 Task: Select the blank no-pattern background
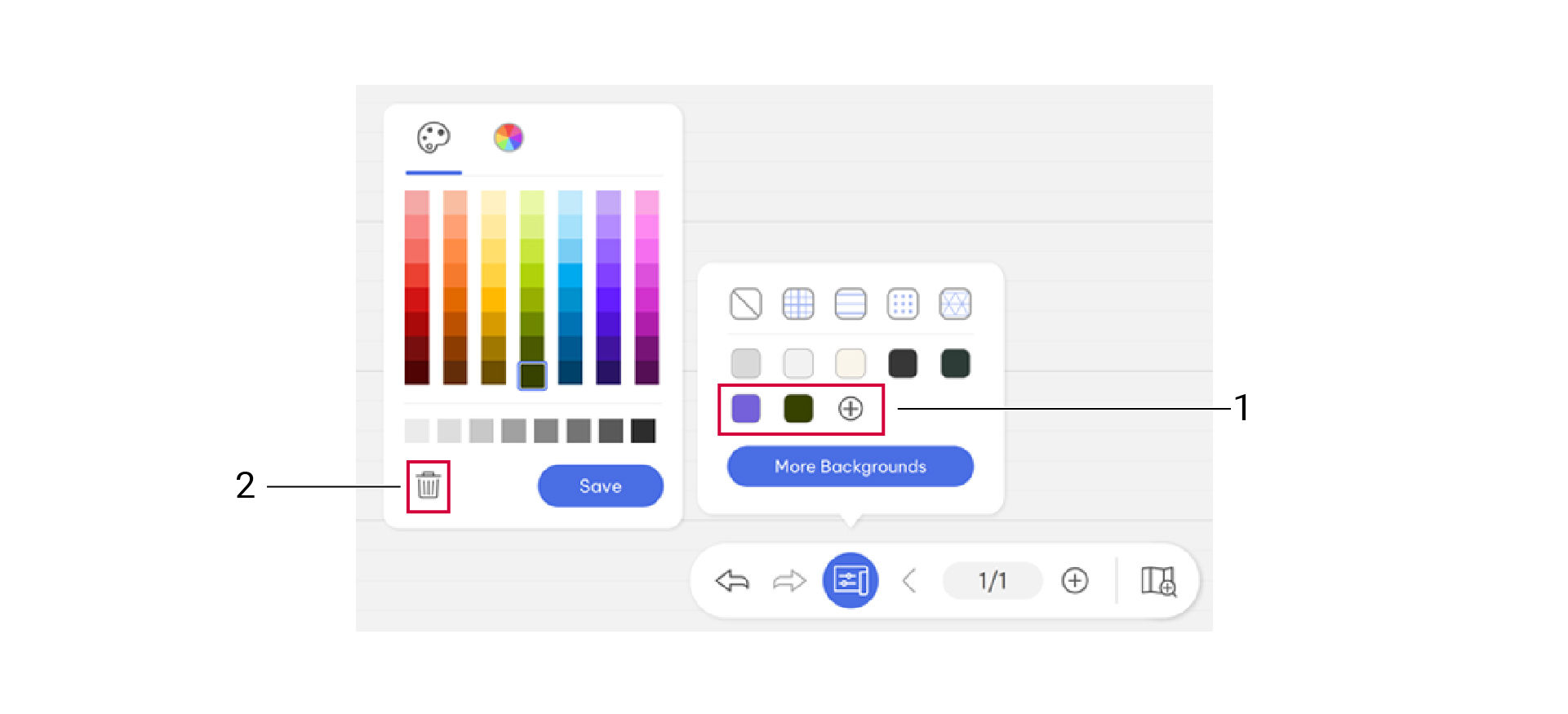(745, 304)
